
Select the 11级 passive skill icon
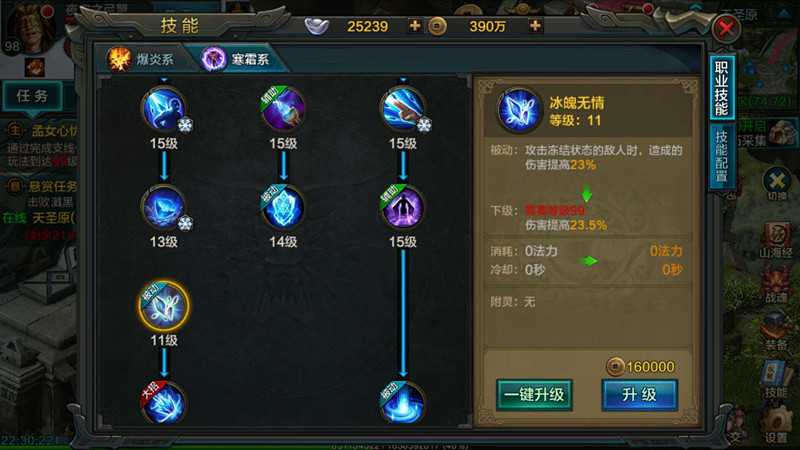click(164, 306)
